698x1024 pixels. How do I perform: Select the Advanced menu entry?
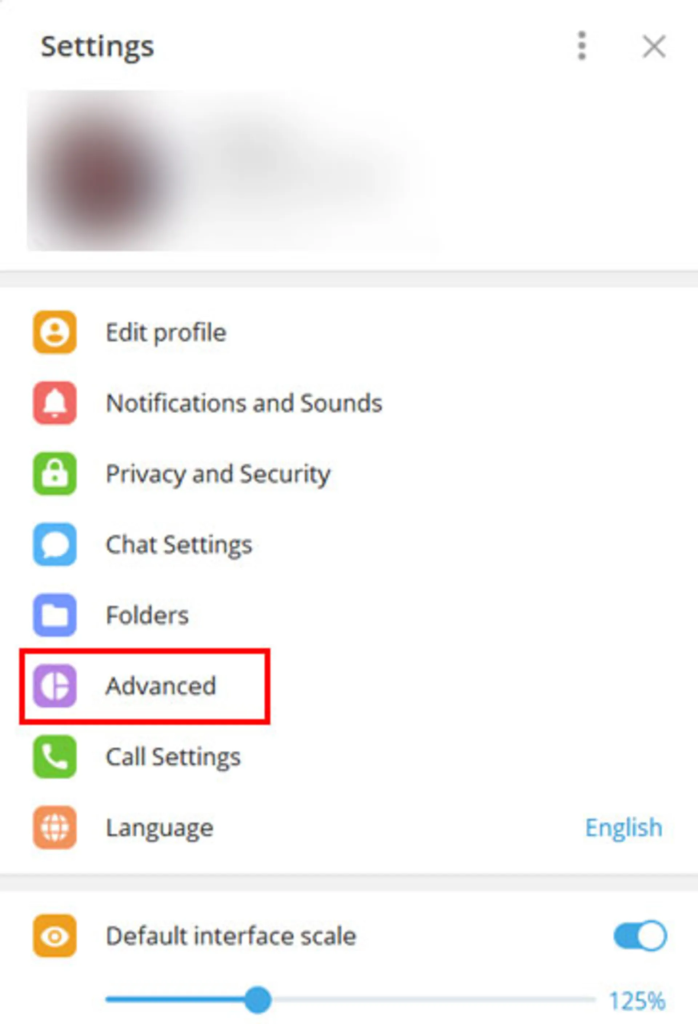point(349,686)
